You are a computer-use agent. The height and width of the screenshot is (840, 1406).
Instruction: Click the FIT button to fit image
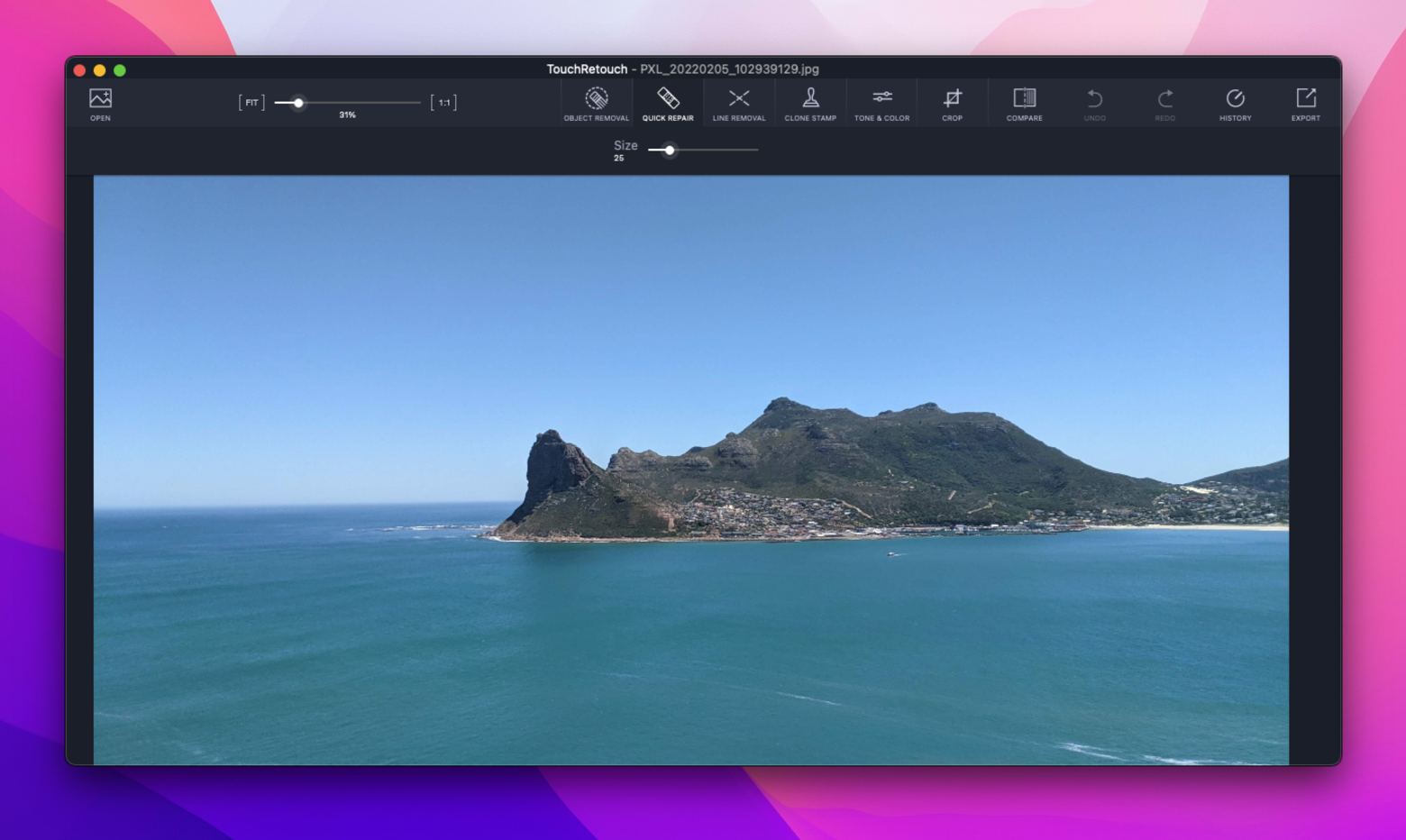tap(251, 102)
